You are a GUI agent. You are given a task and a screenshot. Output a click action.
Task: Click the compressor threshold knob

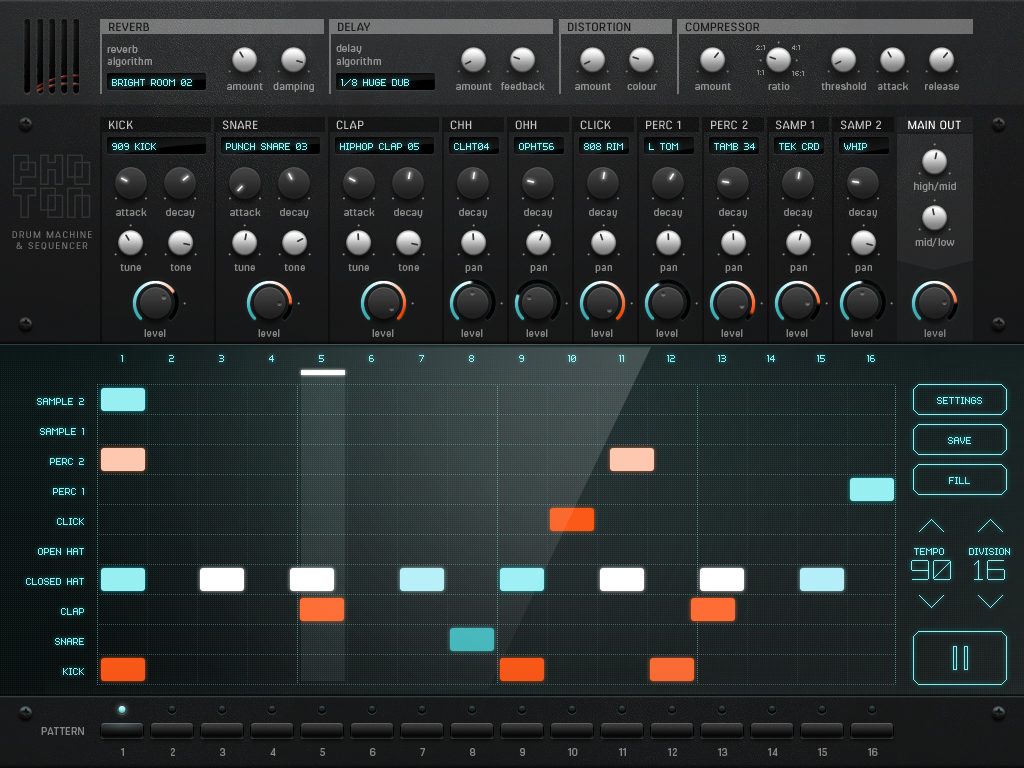coord(843,60)
